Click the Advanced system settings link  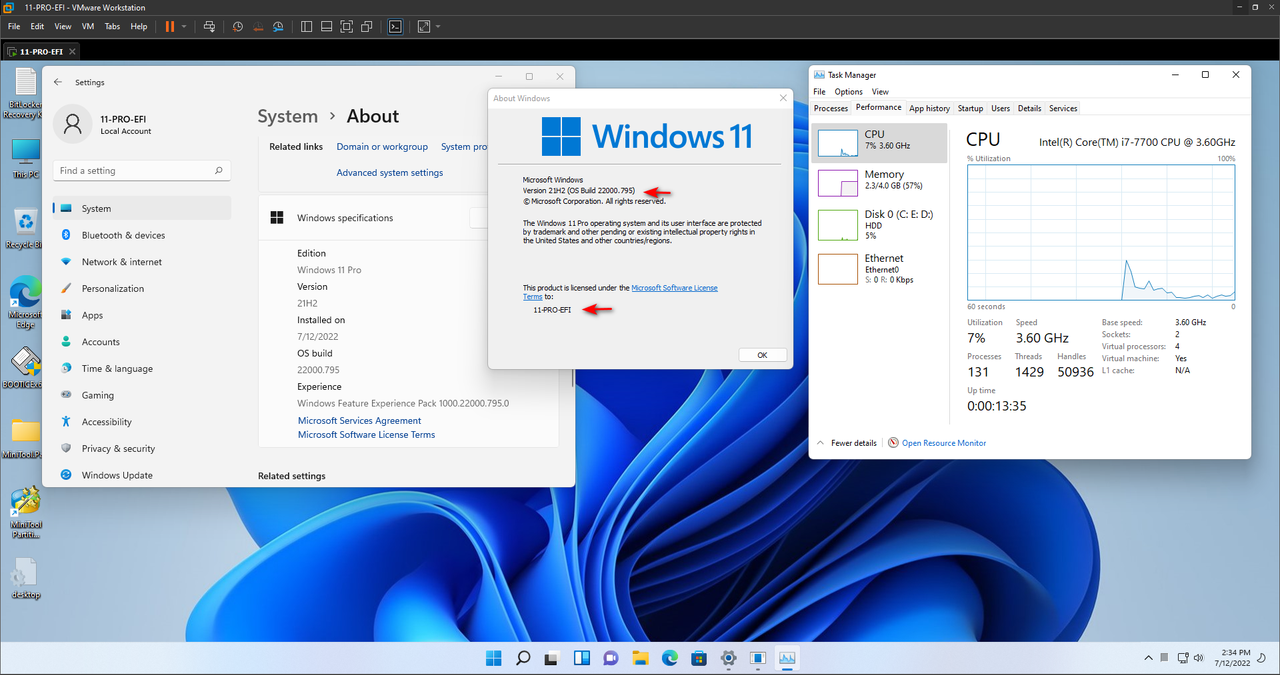[389, 173]
